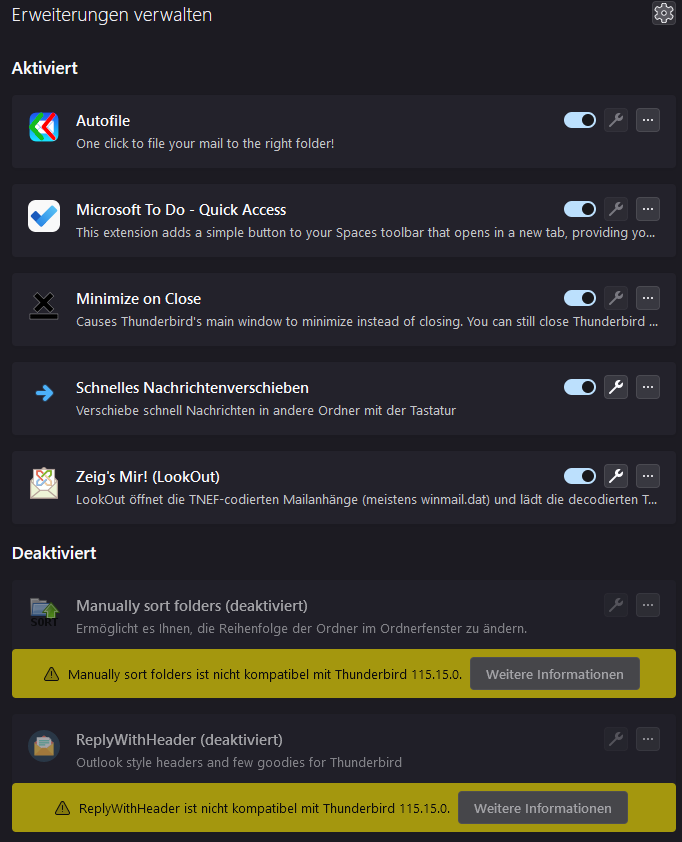Open Minimize on Close more options menu

click(x=648, y=298)
